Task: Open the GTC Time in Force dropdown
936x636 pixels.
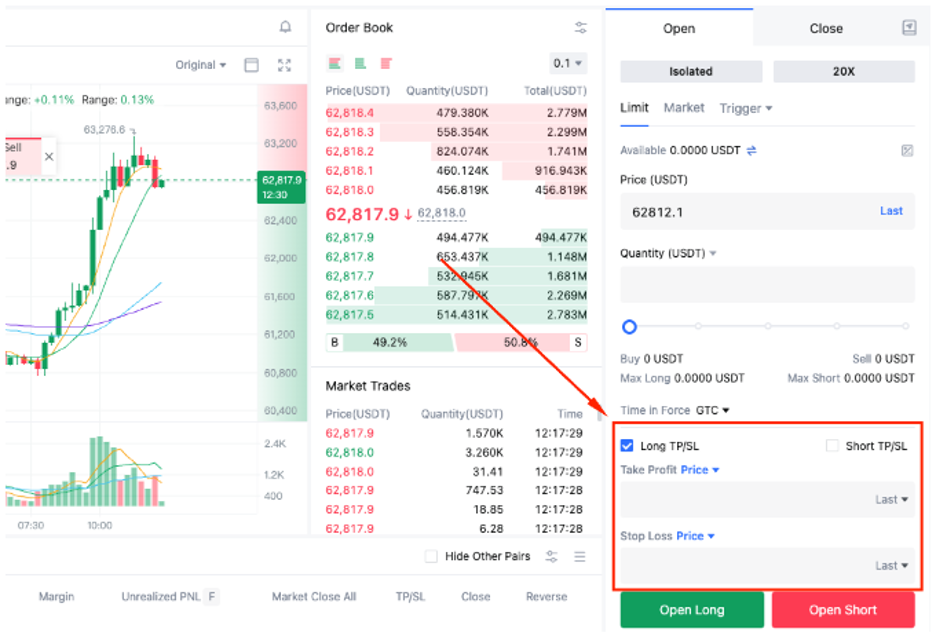Action: (712, 409)
